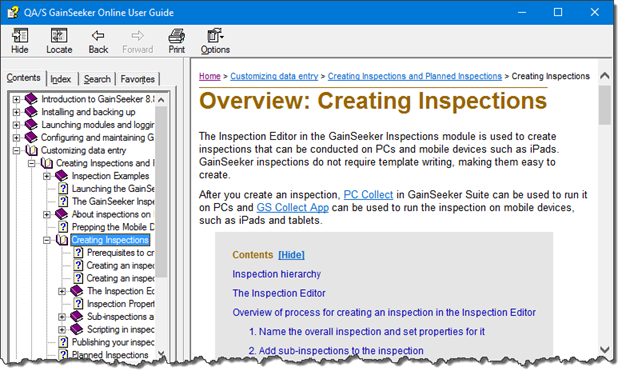
Task: Expand the About inspections on node
Action: click(x=47, y=214)
